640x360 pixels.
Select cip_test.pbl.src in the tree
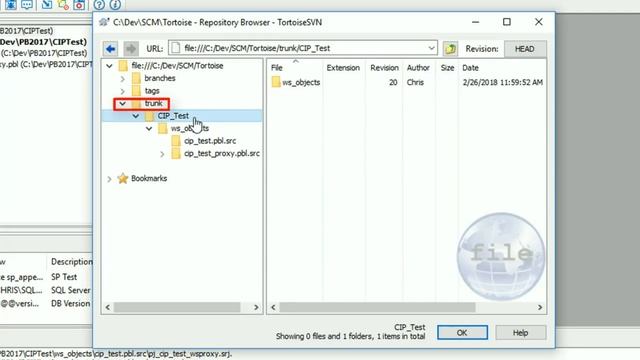tap(210, 141)
